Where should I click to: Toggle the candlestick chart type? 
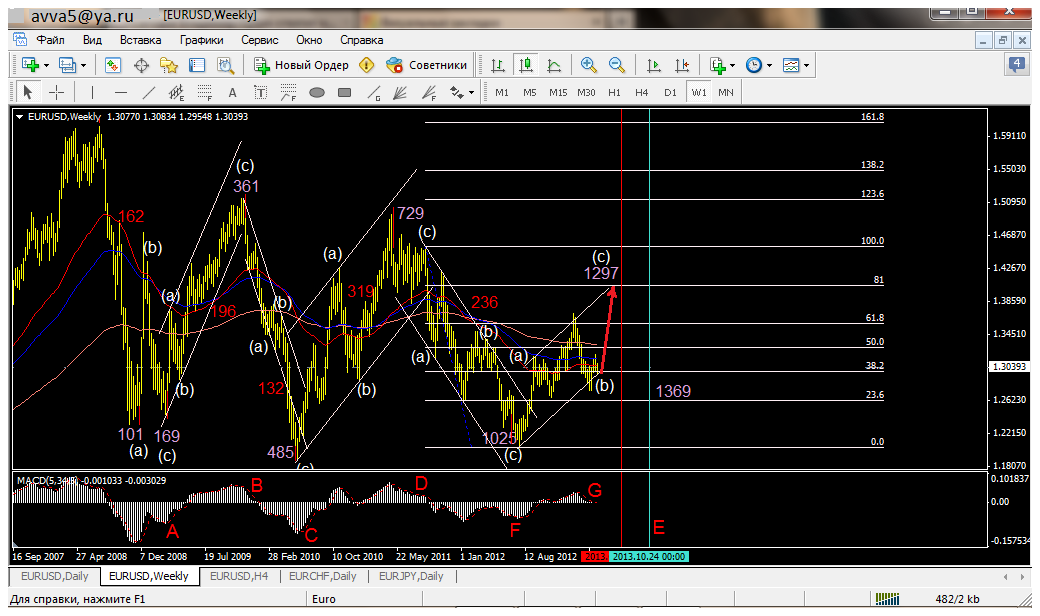click(526, 65)
